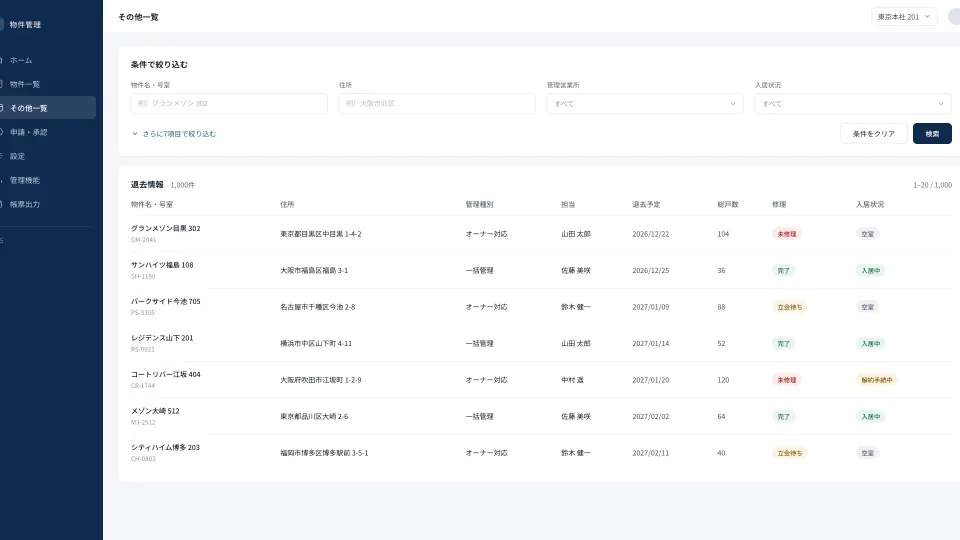Click address 大阪市福島区福島 3-1
Screen dimensions: 960x540
point(314,271)
